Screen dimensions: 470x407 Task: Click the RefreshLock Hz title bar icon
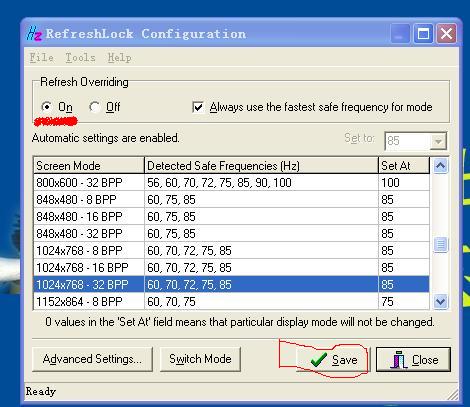[x=34, y=33]
